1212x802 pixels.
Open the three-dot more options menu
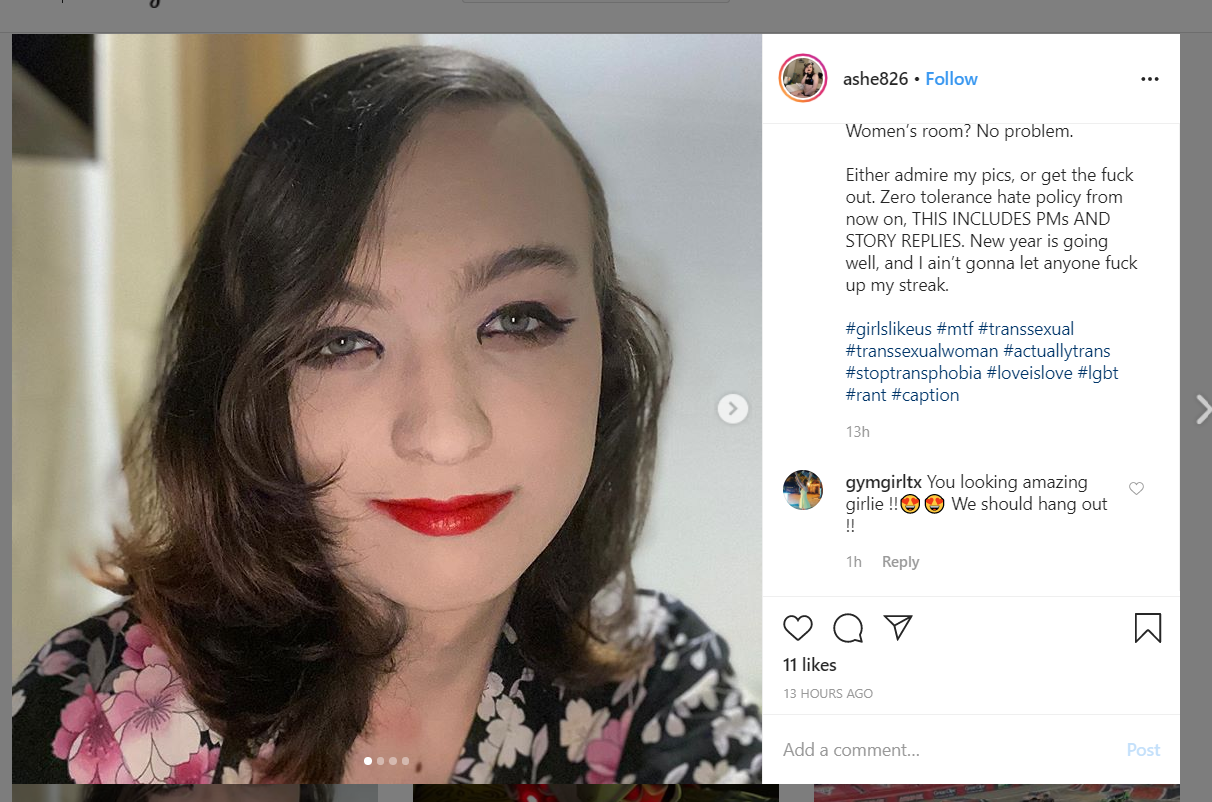click(x=1150, y=79)
